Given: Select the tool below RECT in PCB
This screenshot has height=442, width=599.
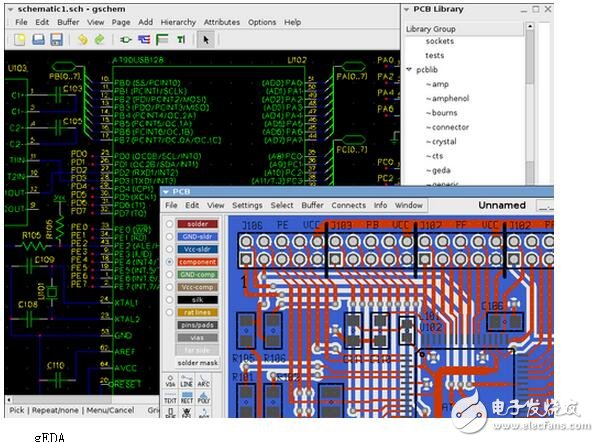Looking at the screenshot, I should tap(186, 412).
